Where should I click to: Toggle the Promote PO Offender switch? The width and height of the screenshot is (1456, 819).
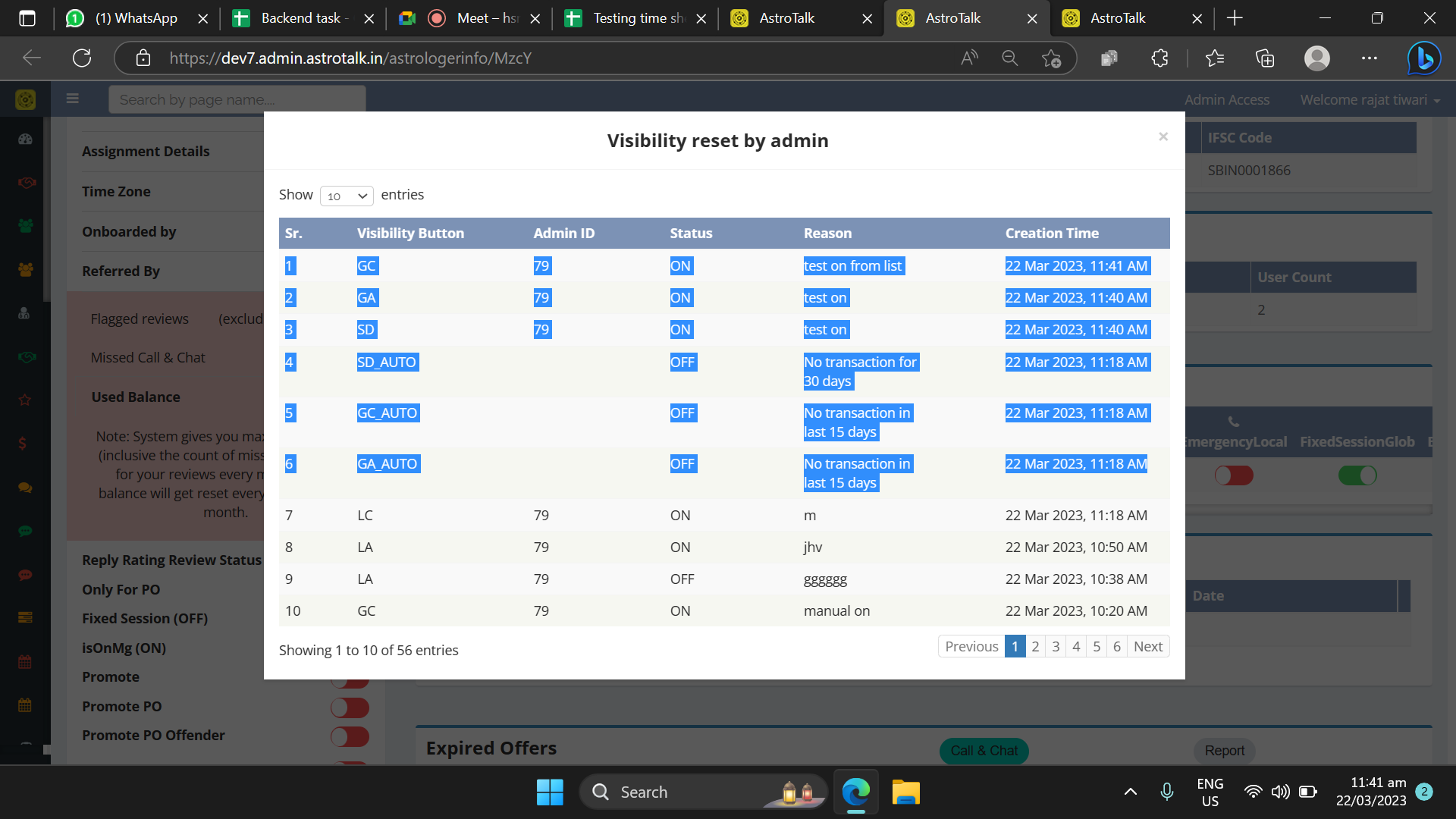tap(350, 736)
